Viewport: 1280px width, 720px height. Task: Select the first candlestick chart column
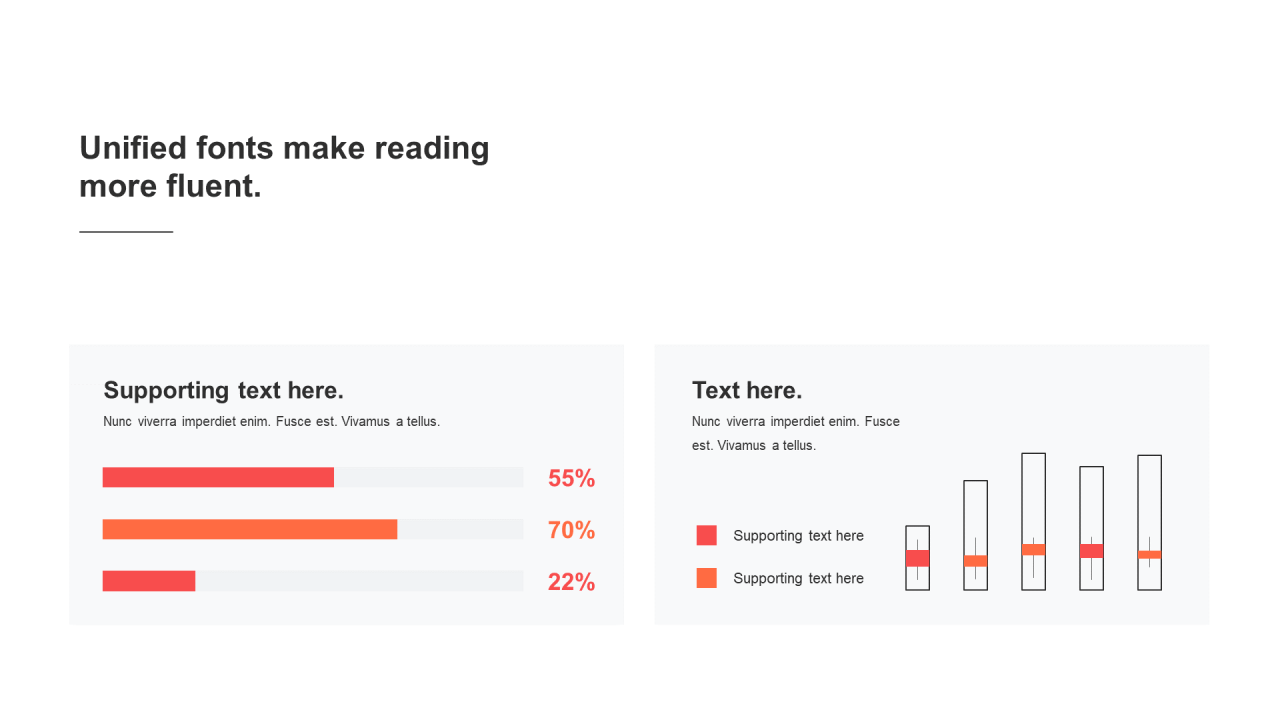pyautogui.click(x=918, y=558)
